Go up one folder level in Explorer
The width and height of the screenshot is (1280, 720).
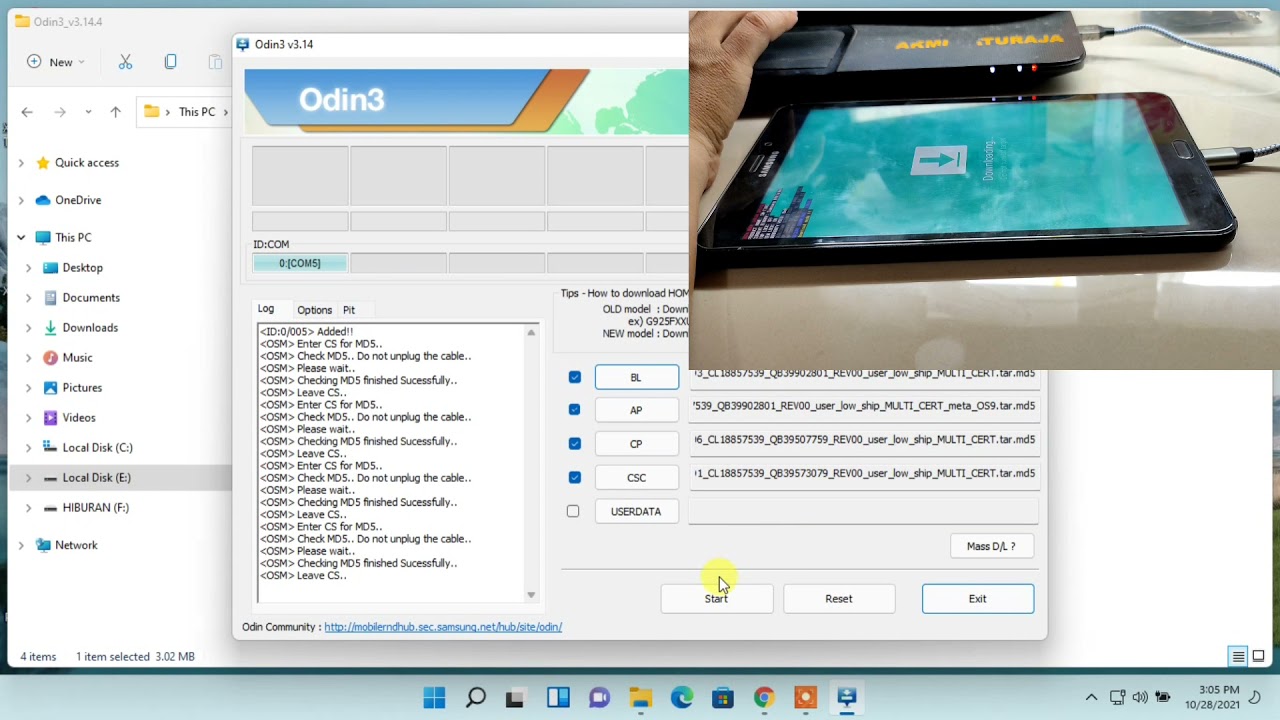[116, 112]
